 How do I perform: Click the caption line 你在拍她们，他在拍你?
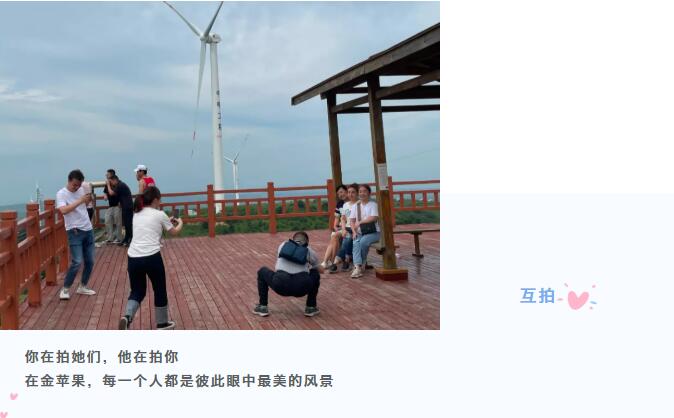click(101, 357)
